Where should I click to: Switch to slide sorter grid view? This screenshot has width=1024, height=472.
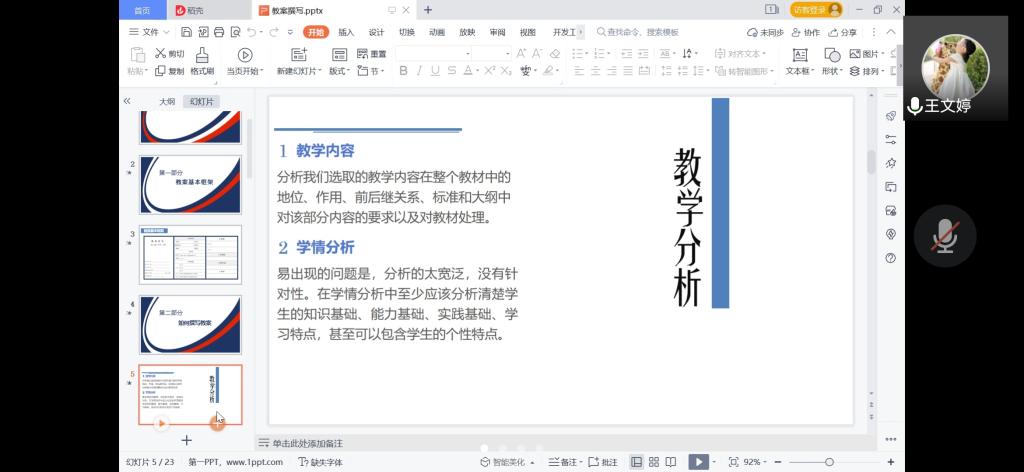(x=654, y=462)
